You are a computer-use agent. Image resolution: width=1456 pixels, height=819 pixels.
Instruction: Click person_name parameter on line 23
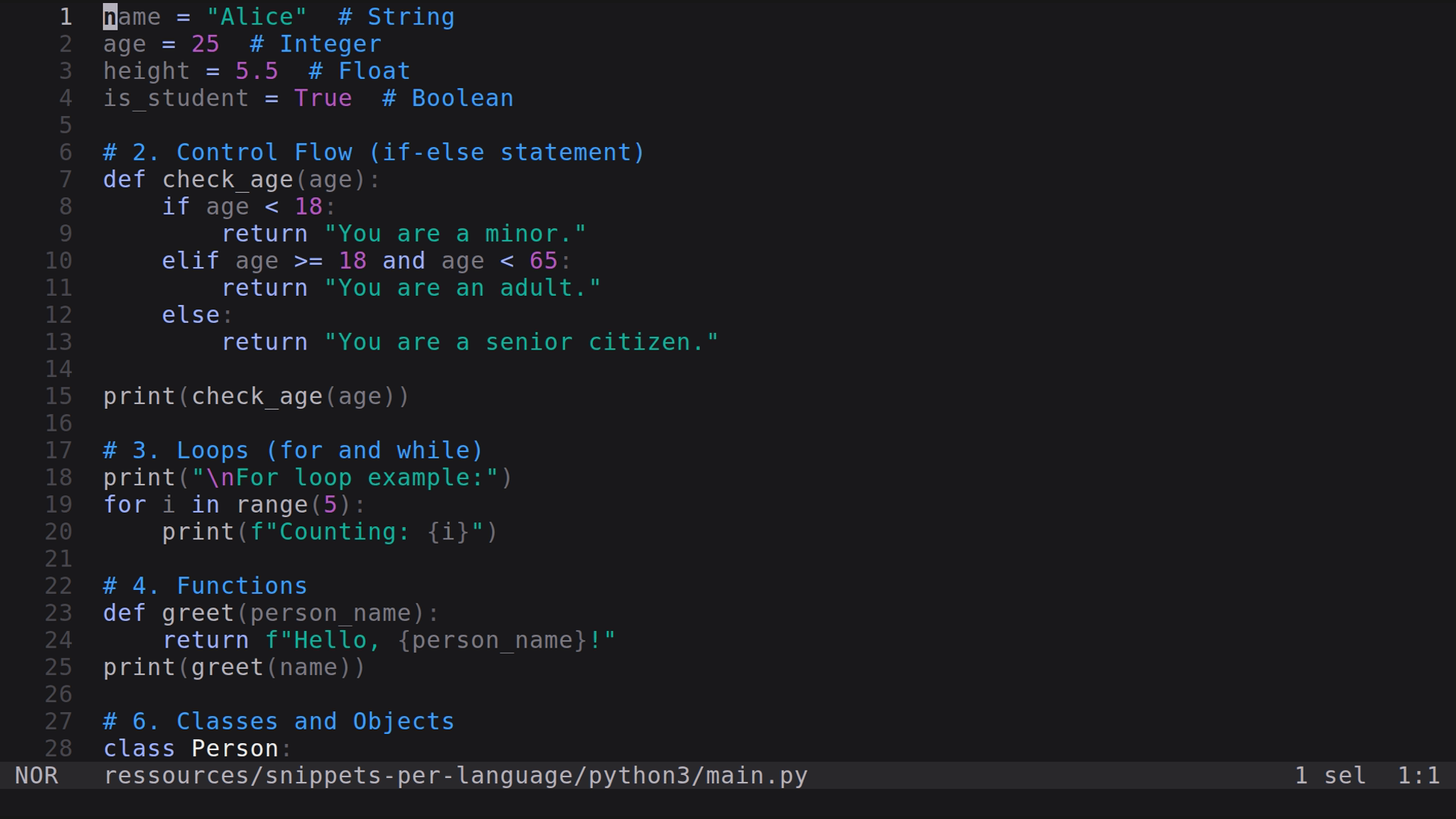pos(330,613)
